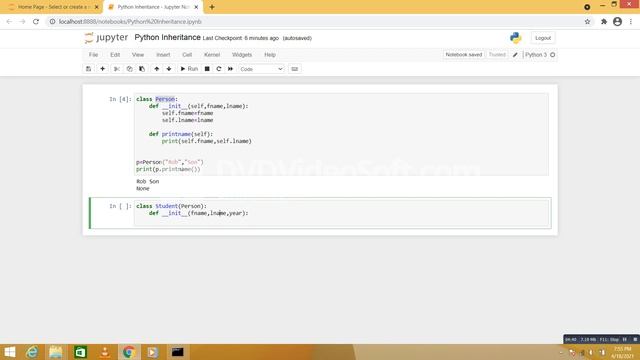Click the Python 3 kernel idle indicator circle
This screenshot has height=360, width=640.
coord(553,55)
